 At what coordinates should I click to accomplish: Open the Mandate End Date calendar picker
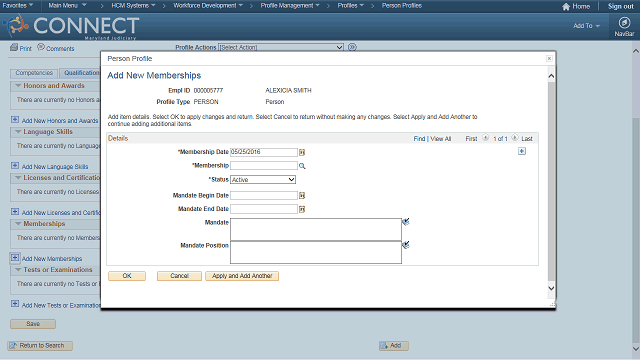(302, 209)
